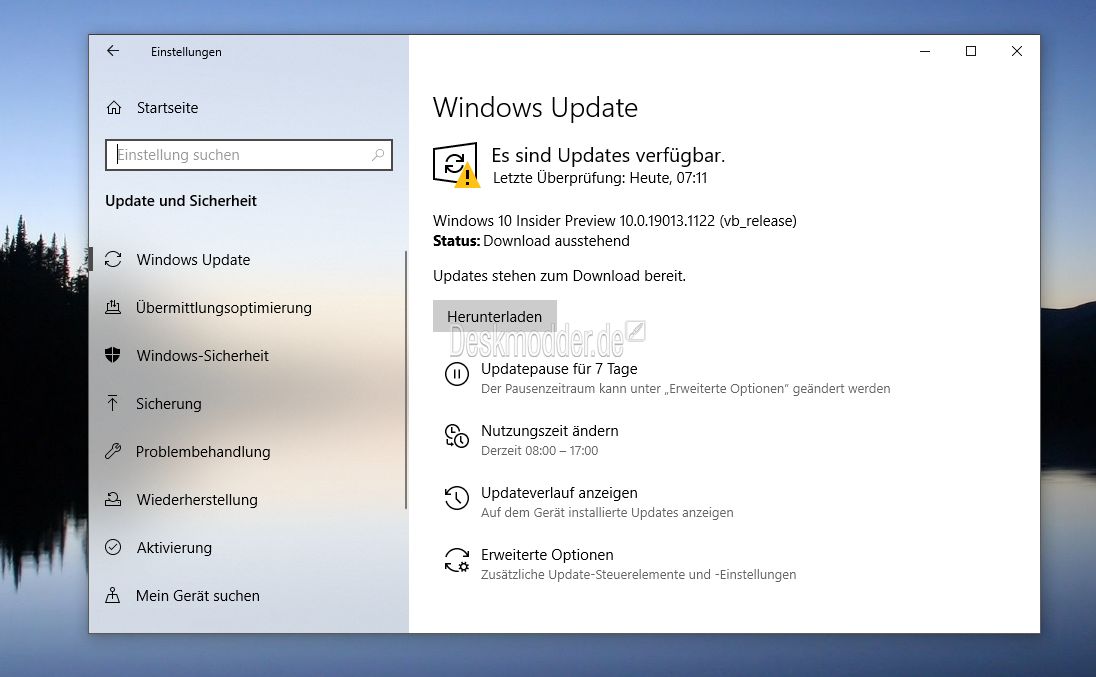Open Startseite
Viewport: 1096px width, 677px height.
[x=168, y=108]
